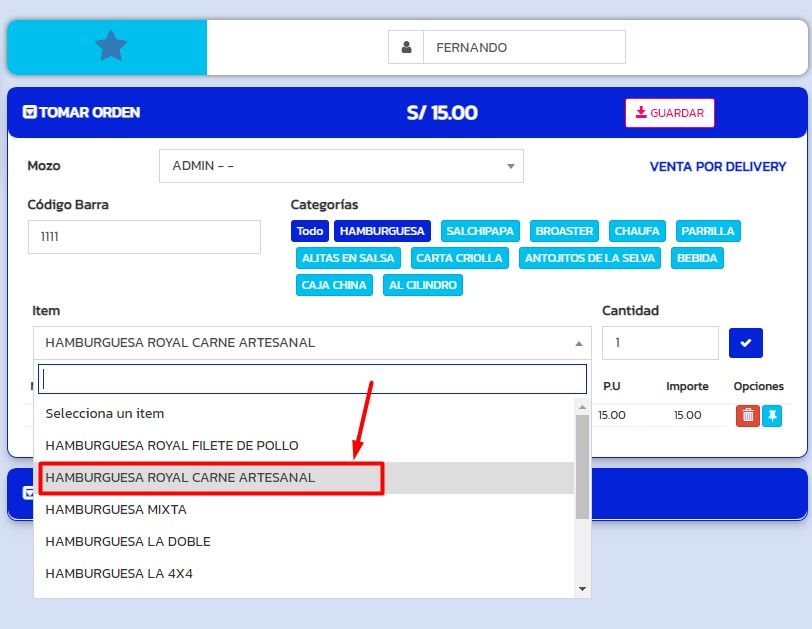Click the dropdown list scrollbar down arrow
Viewport: 812px width, 629px height.
coord(583,589)
